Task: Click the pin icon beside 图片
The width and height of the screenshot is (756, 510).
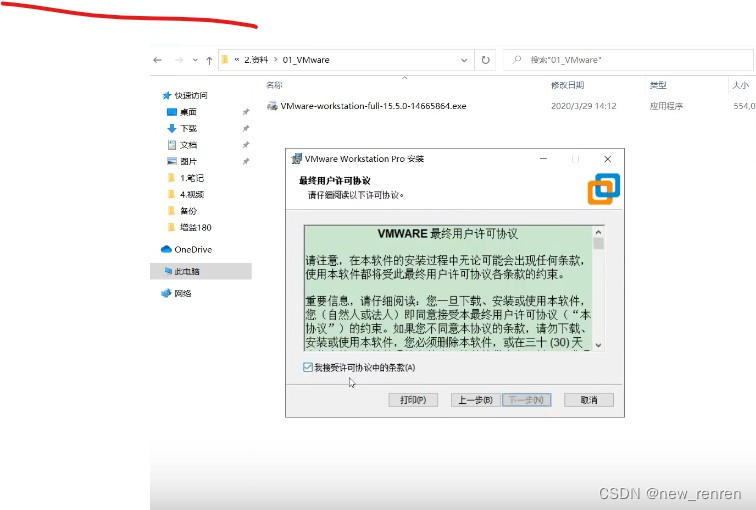Action: tap(246, 161)
